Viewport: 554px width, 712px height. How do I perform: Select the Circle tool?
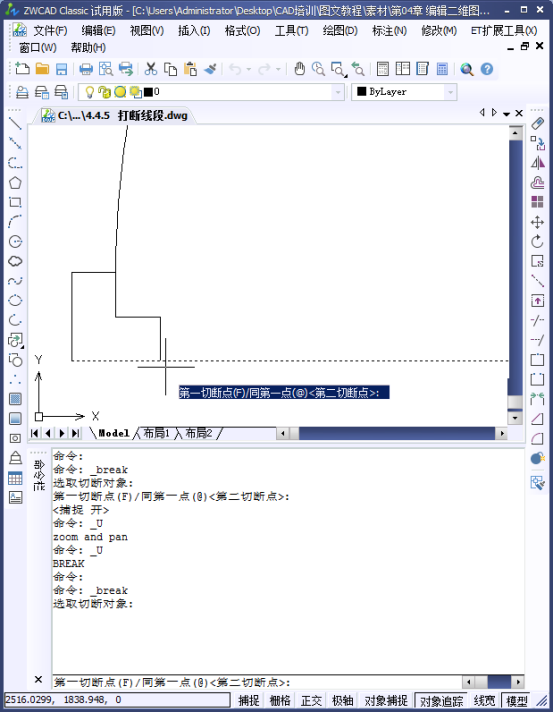[x=15, y=241]
